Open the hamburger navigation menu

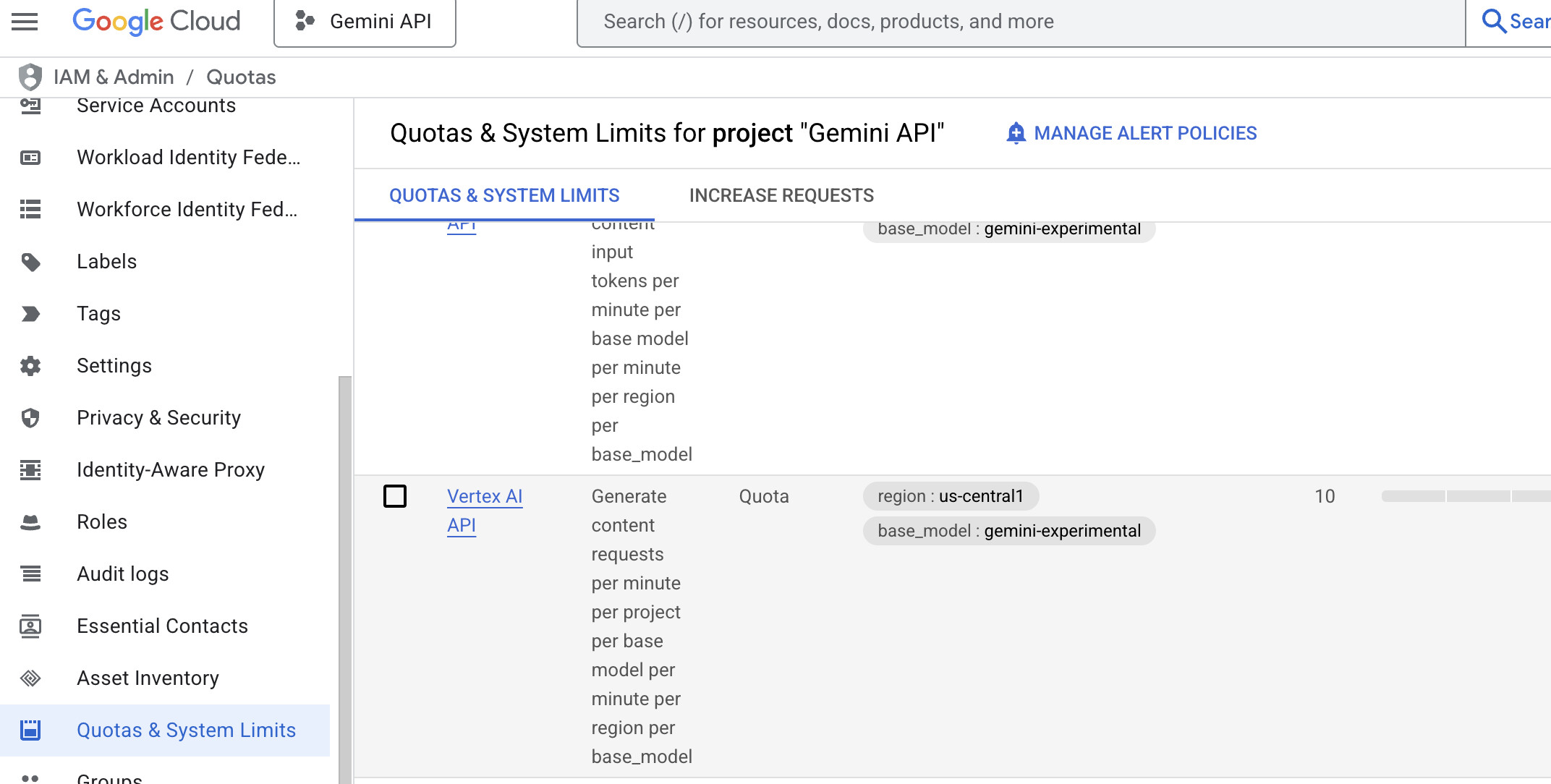click(25, 22)
